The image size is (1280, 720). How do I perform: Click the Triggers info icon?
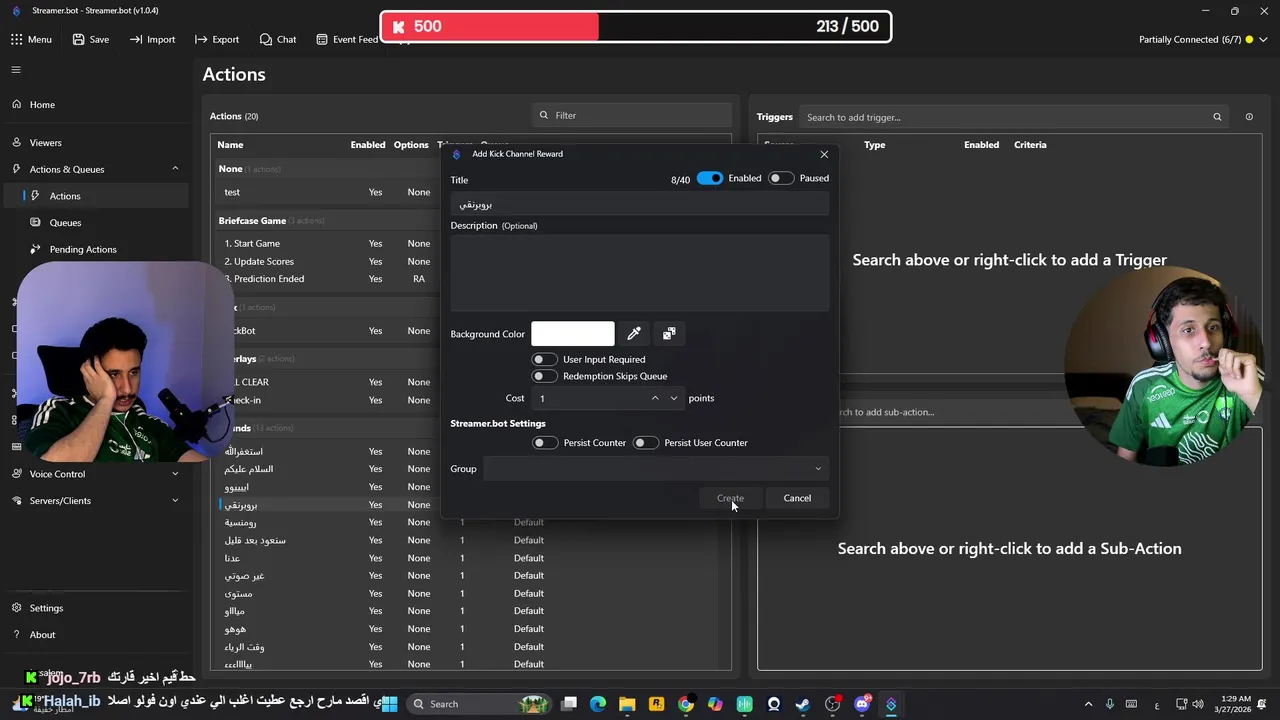pos(1249,117)
